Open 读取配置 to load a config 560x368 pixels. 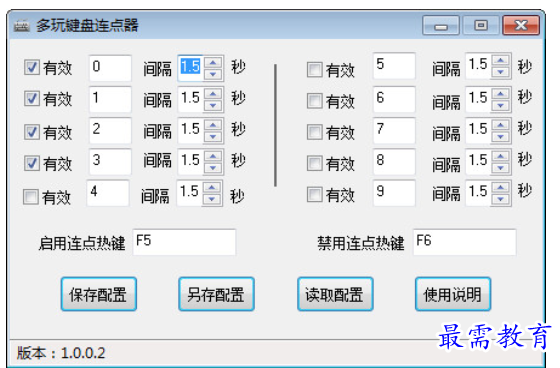[335, 294]
